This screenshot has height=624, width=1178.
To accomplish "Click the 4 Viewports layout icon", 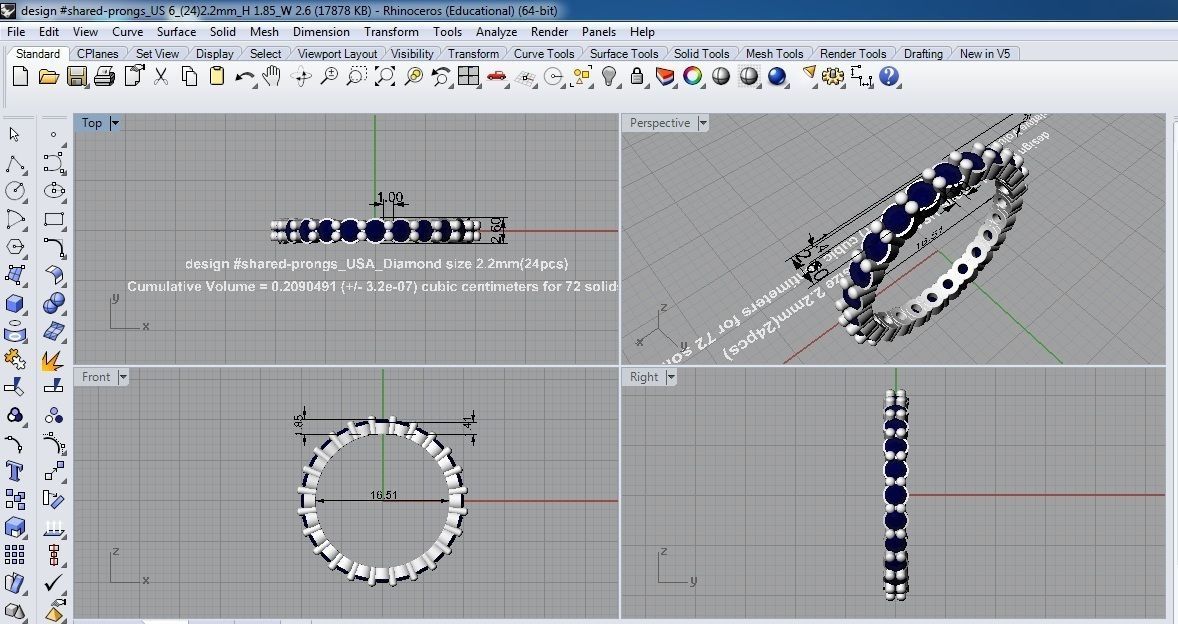I will pyautogui.click(x=469, y=76).
